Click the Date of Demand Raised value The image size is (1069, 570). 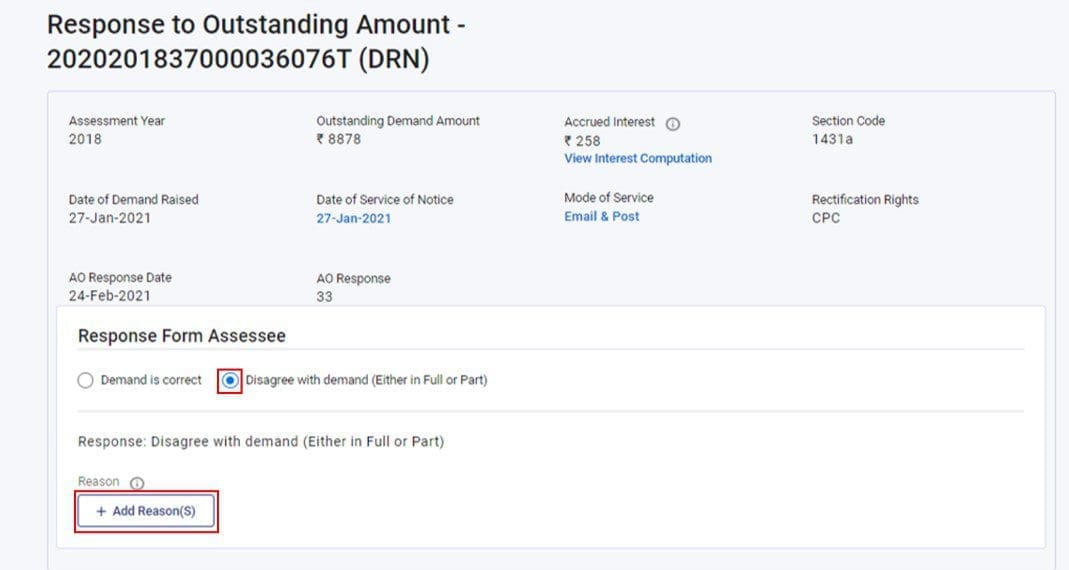tap(109, 218)
